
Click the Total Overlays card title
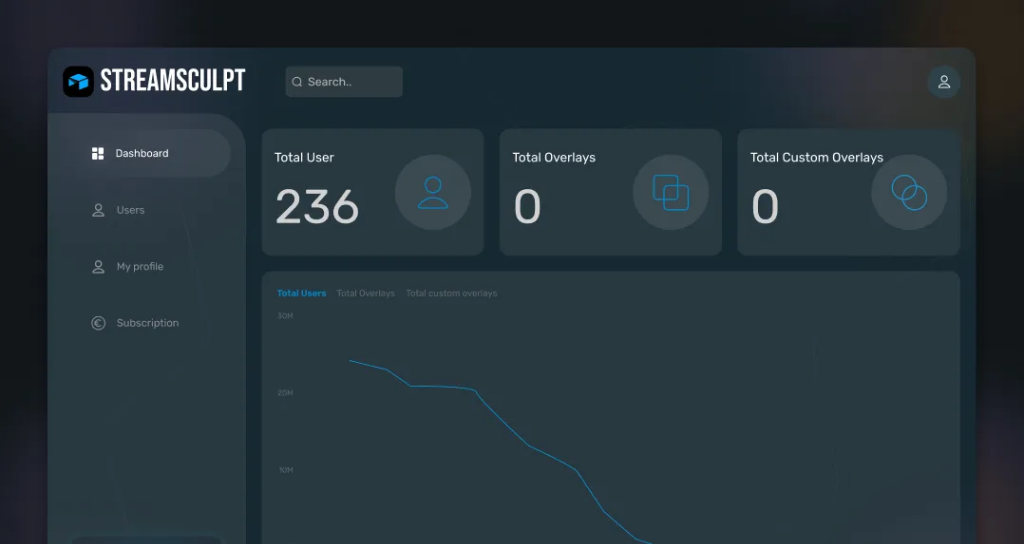coord(554,157)
